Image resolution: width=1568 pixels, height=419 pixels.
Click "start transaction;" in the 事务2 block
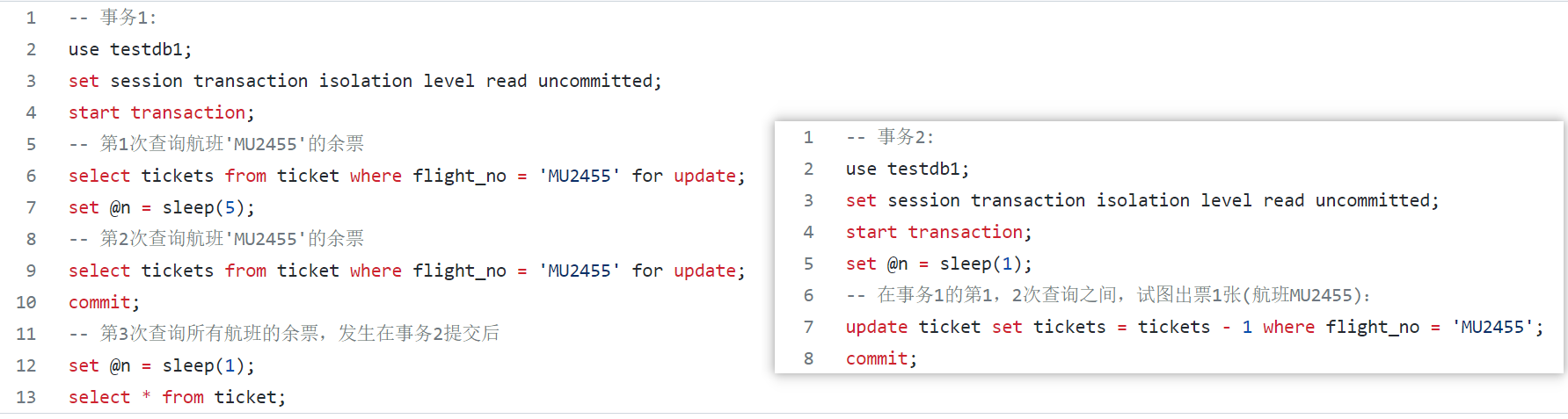click(x=938, y=232)
